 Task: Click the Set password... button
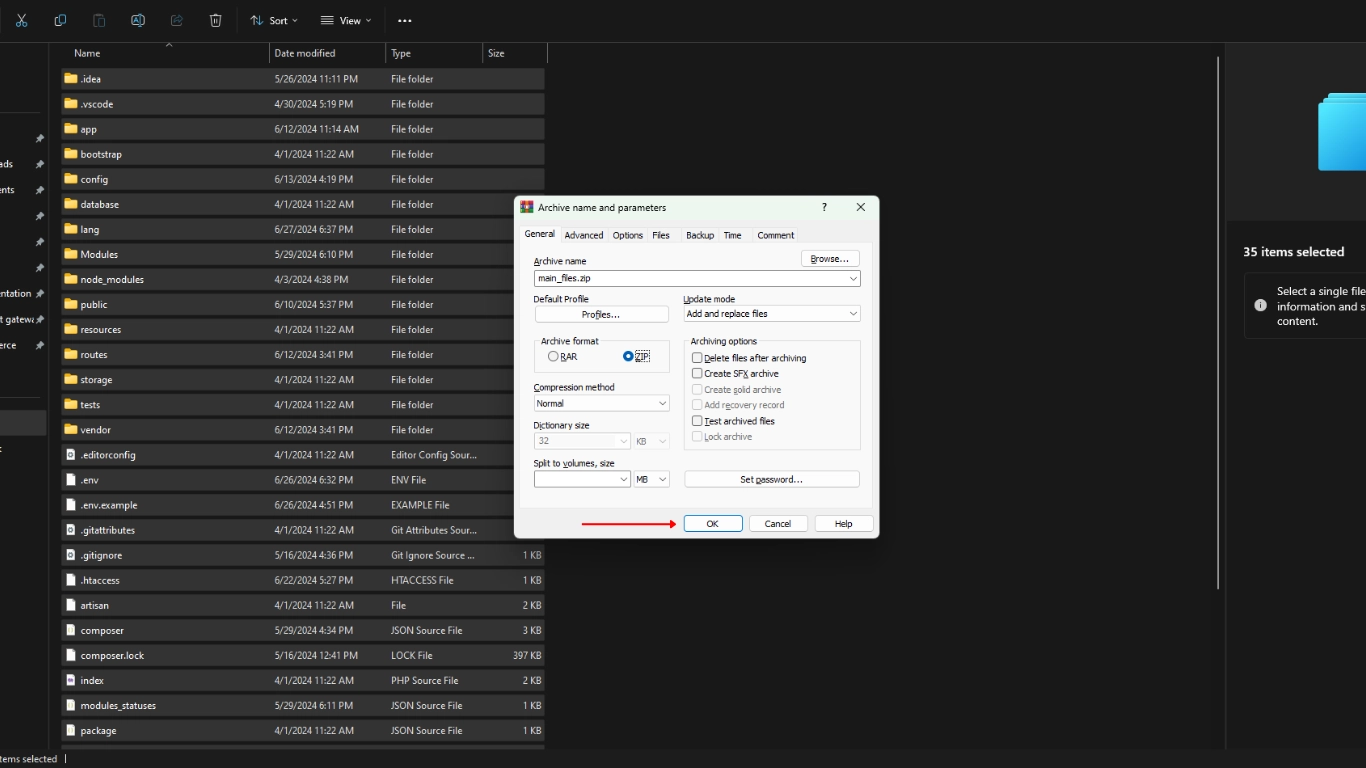click(x=772, y=479)
